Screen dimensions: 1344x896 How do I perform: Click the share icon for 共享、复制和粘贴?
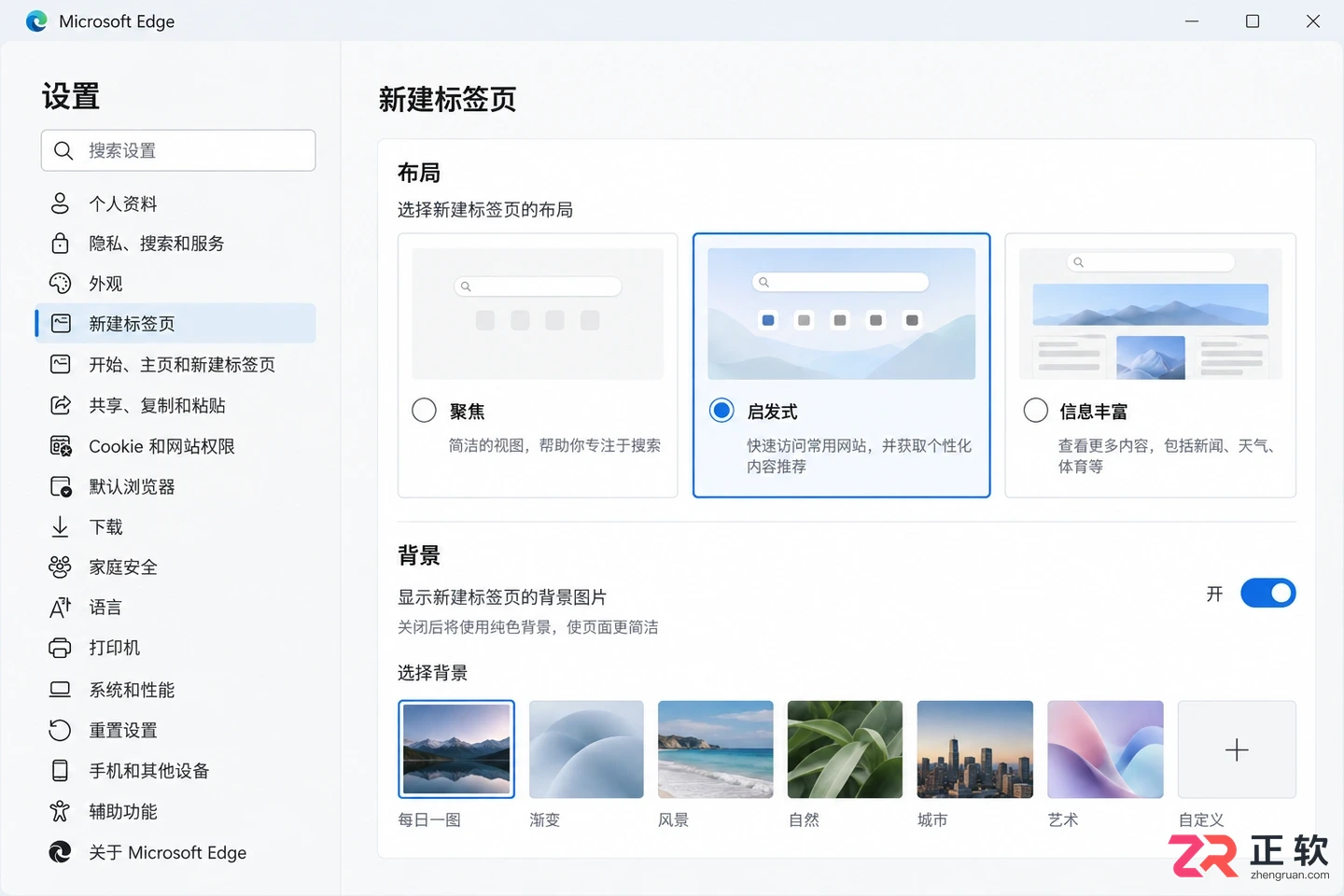pyautogui.click(x=60, y=405)
